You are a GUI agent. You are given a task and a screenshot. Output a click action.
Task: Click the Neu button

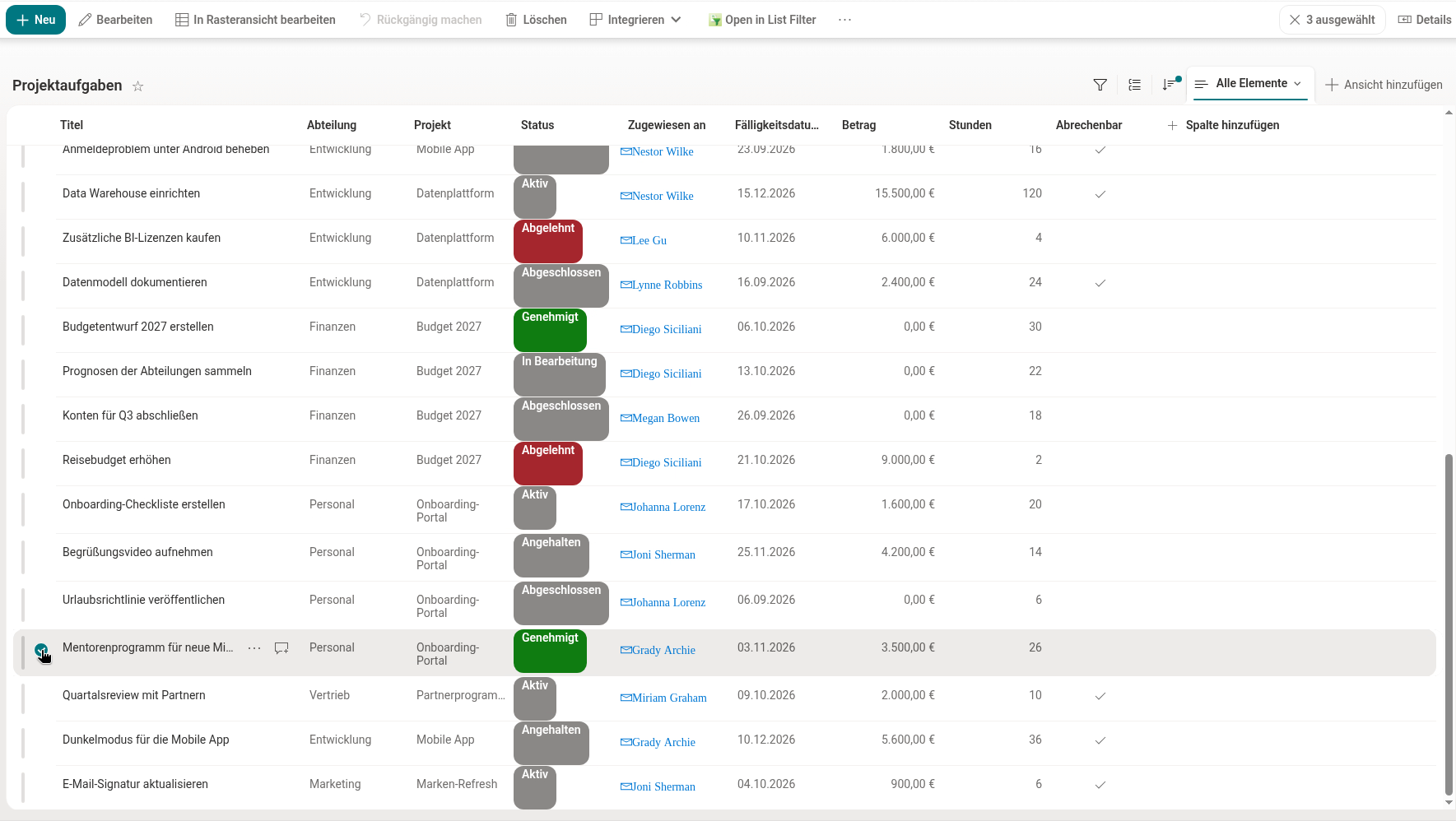coord(36,20)
